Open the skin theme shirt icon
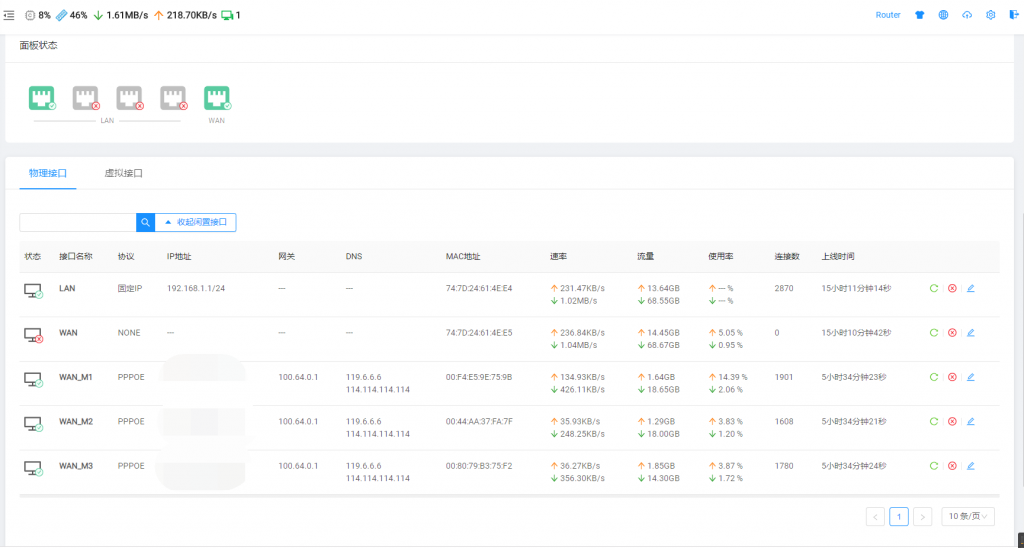1024x548 pixels. pyautogui.click(x=920, y=15)
